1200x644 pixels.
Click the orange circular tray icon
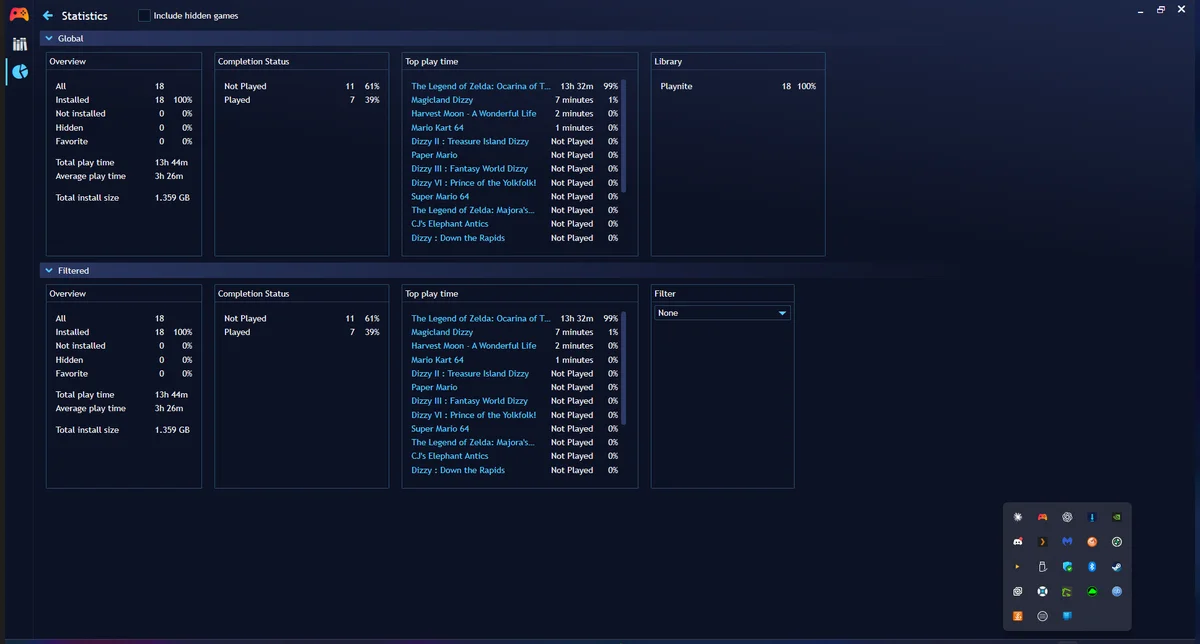point(1092,542)
